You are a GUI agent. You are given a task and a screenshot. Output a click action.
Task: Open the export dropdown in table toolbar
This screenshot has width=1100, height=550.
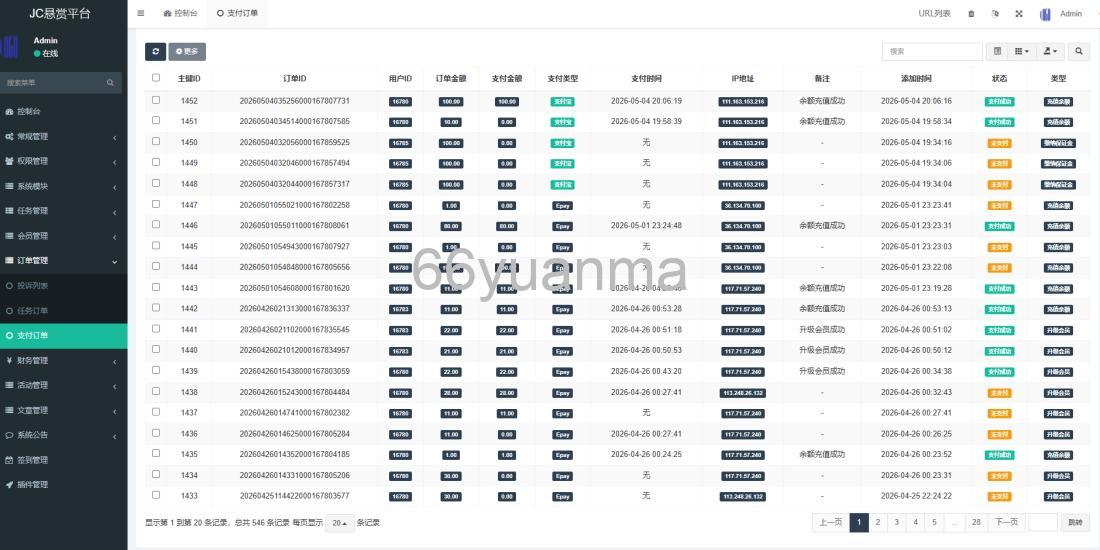click(1051, 51)
